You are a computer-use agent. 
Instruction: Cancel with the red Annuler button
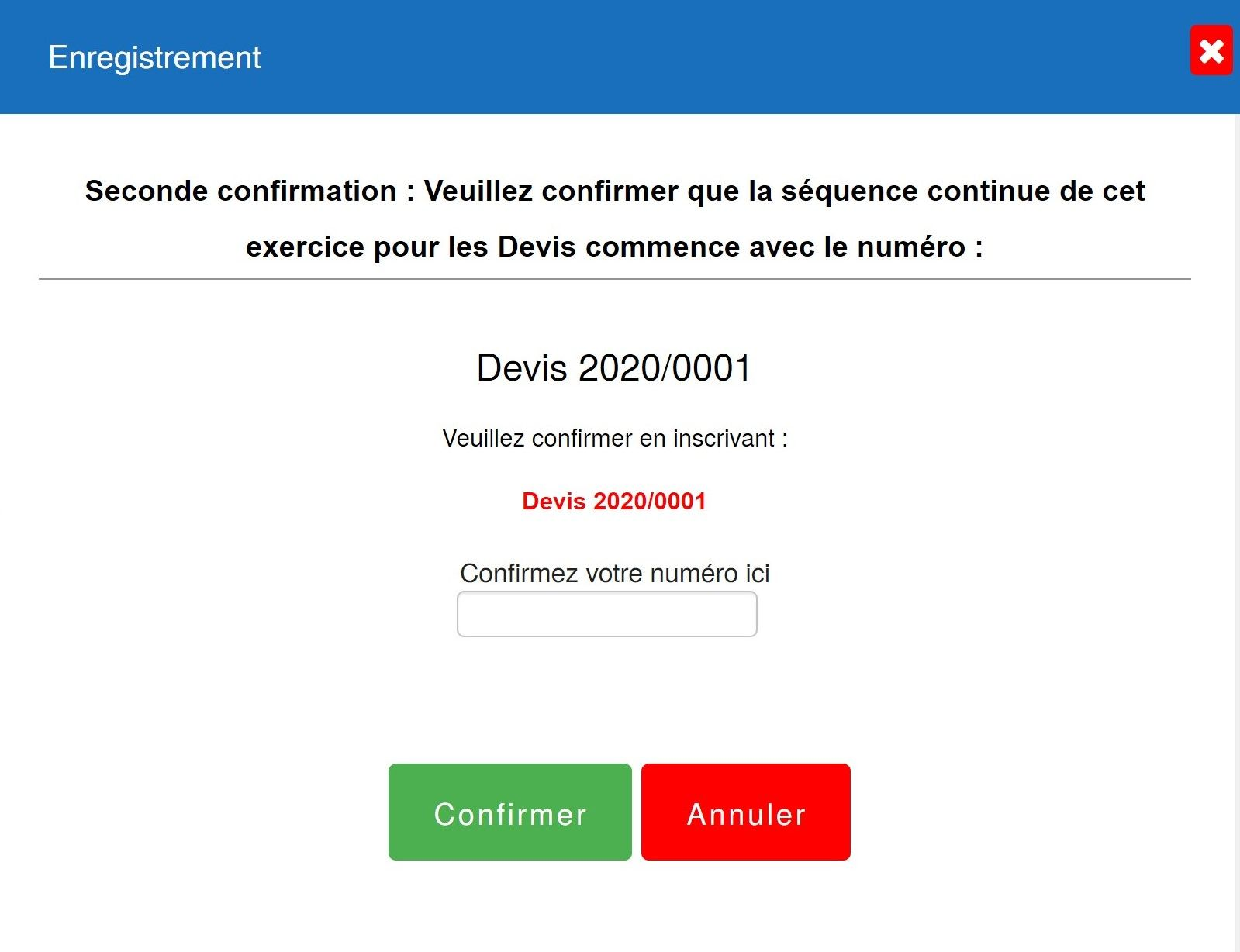tap(745, 812)
